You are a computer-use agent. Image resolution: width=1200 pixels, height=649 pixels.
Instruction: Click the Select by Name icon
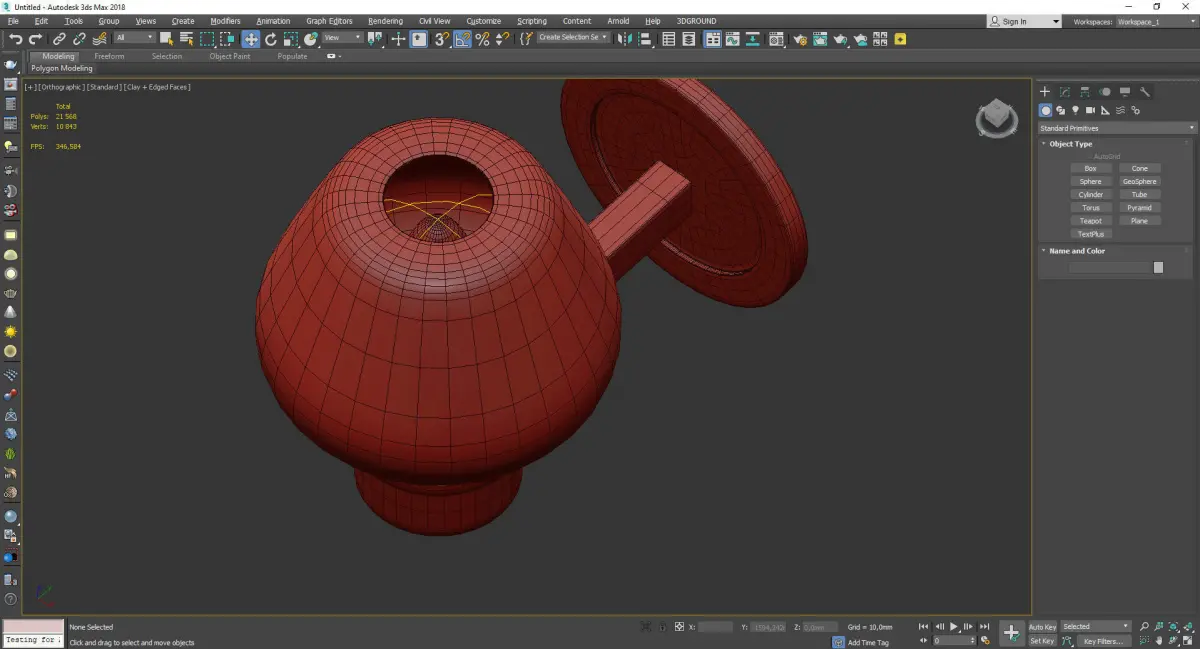(186, 39)
